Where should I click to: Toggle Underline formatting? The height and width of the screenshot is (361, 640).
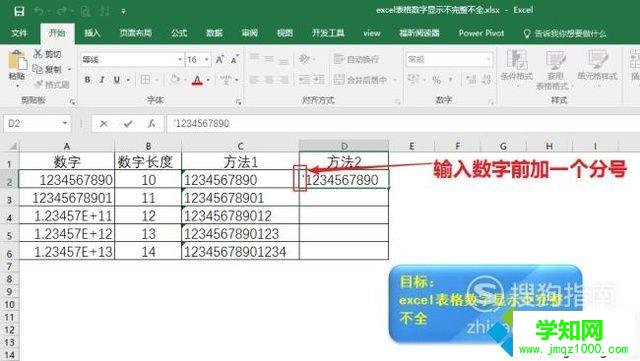tap(117, 80)
